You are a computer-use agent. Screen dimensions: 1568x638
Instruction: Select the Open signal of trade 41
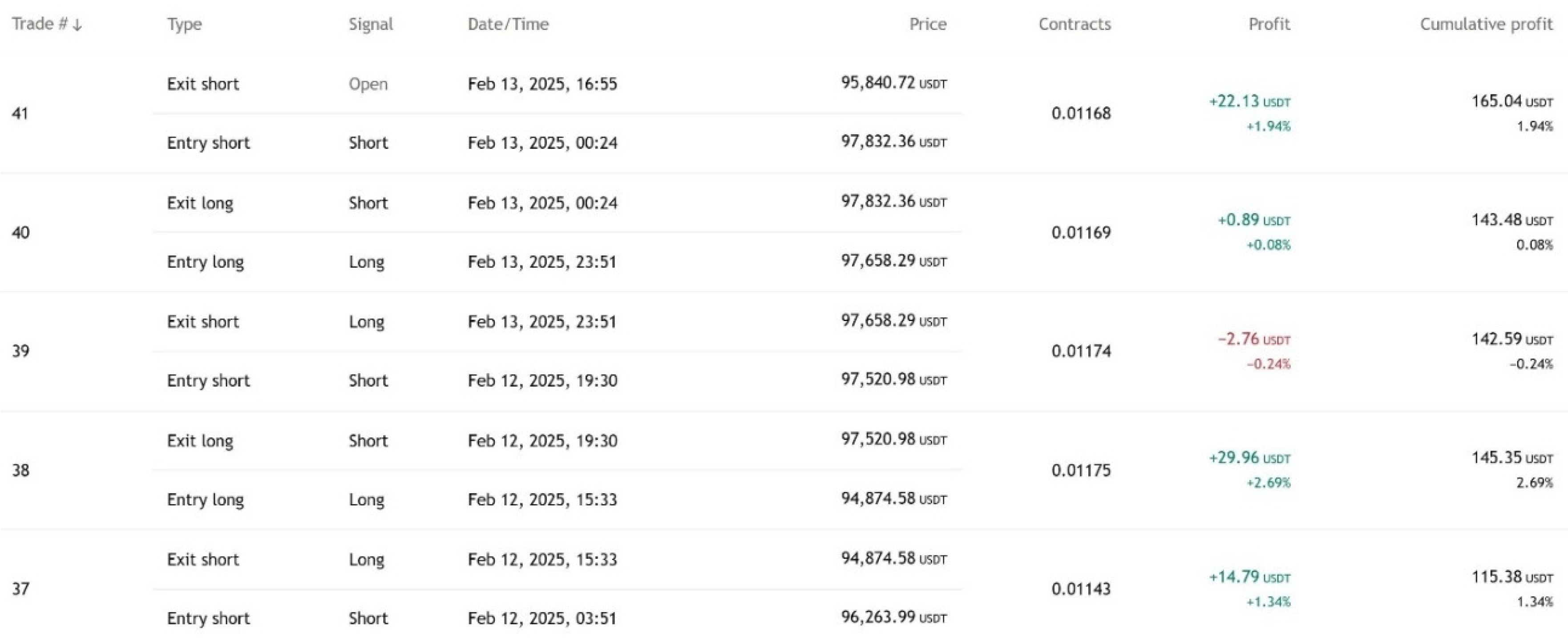368,84
